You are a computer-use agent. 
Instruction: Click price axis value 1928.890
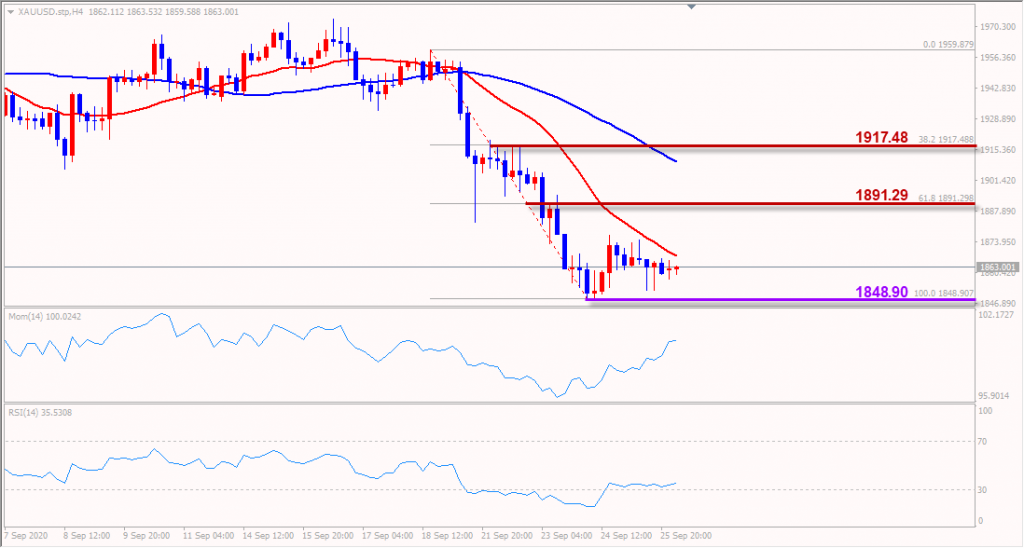(998, 119)
